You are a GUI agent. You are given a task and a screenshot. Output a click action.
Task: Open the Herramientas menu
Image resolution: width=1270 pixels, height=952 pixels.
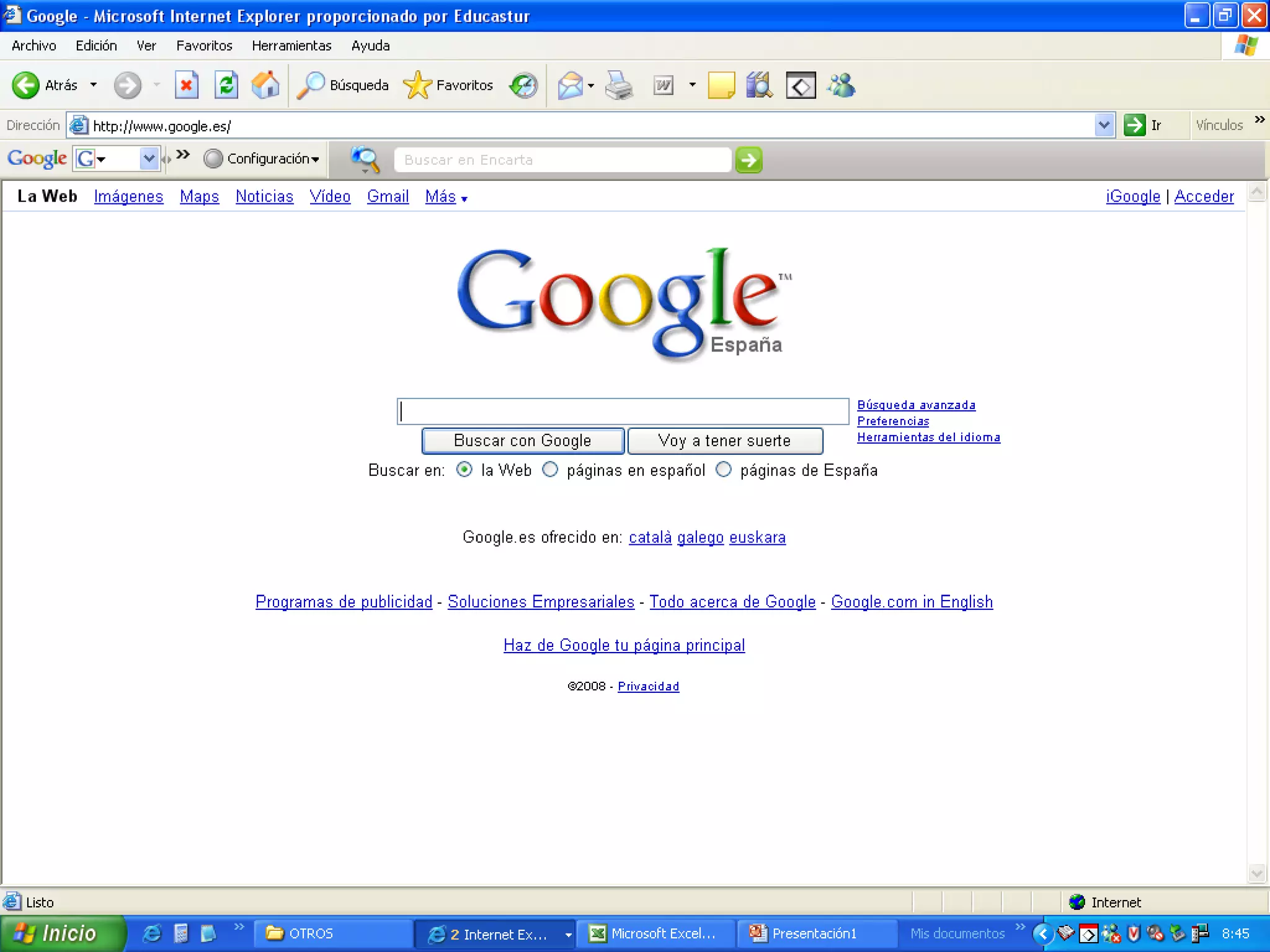291,46
